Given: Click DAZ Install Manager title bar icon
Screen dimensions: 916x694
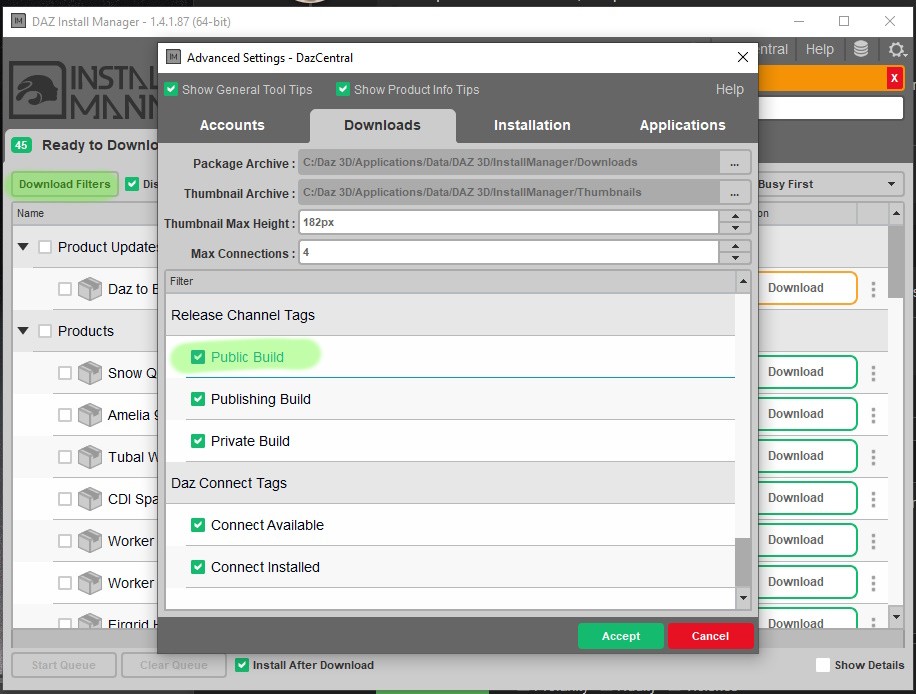Looking at the screenshot, I should click(18, 22).
